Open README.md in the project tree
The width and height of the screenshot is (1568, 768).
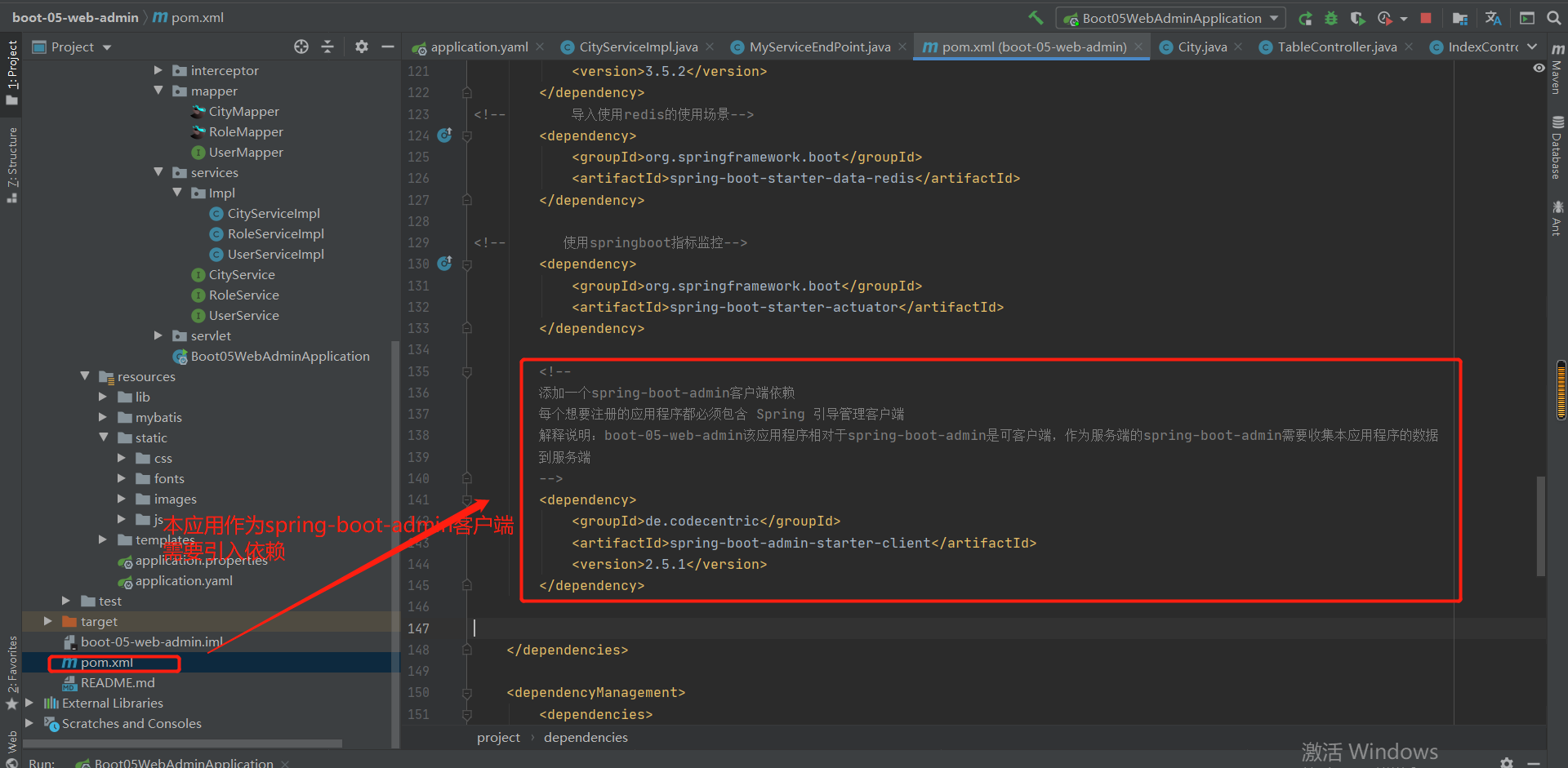(117, 682)
